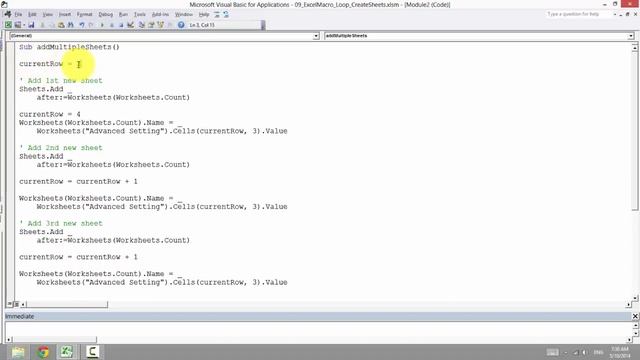Click code window scroll-up arrow
The image size is (640, 360).
[x=635, y=48]
